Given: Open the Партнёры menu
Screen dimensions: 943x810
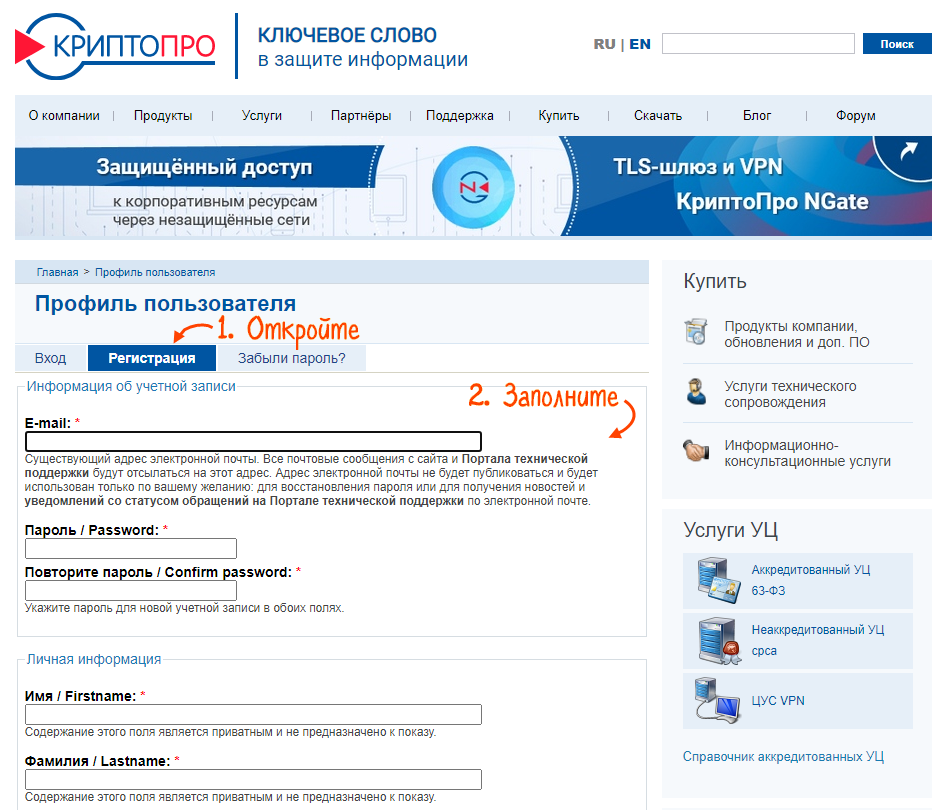Looking at the screenshot, I should [361, 115].
